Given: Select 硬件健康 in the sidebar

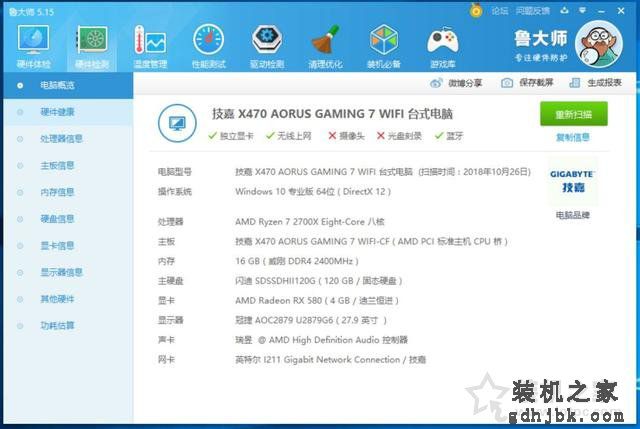Looking at the screenshot, I should click(x=68, y=112).
